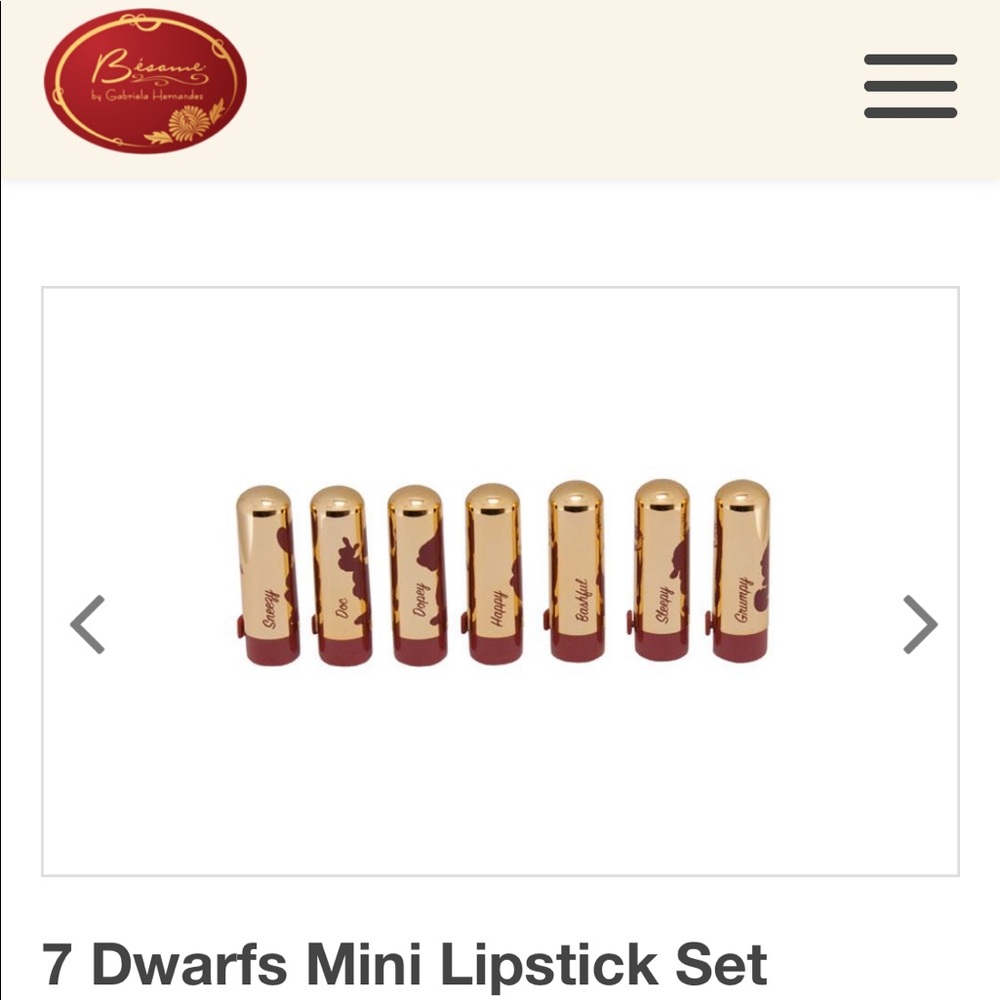Screen dimensions: 1000x1000
Task: Click the Grumpy lipstick tube
Action: click(x=740, y=571)
